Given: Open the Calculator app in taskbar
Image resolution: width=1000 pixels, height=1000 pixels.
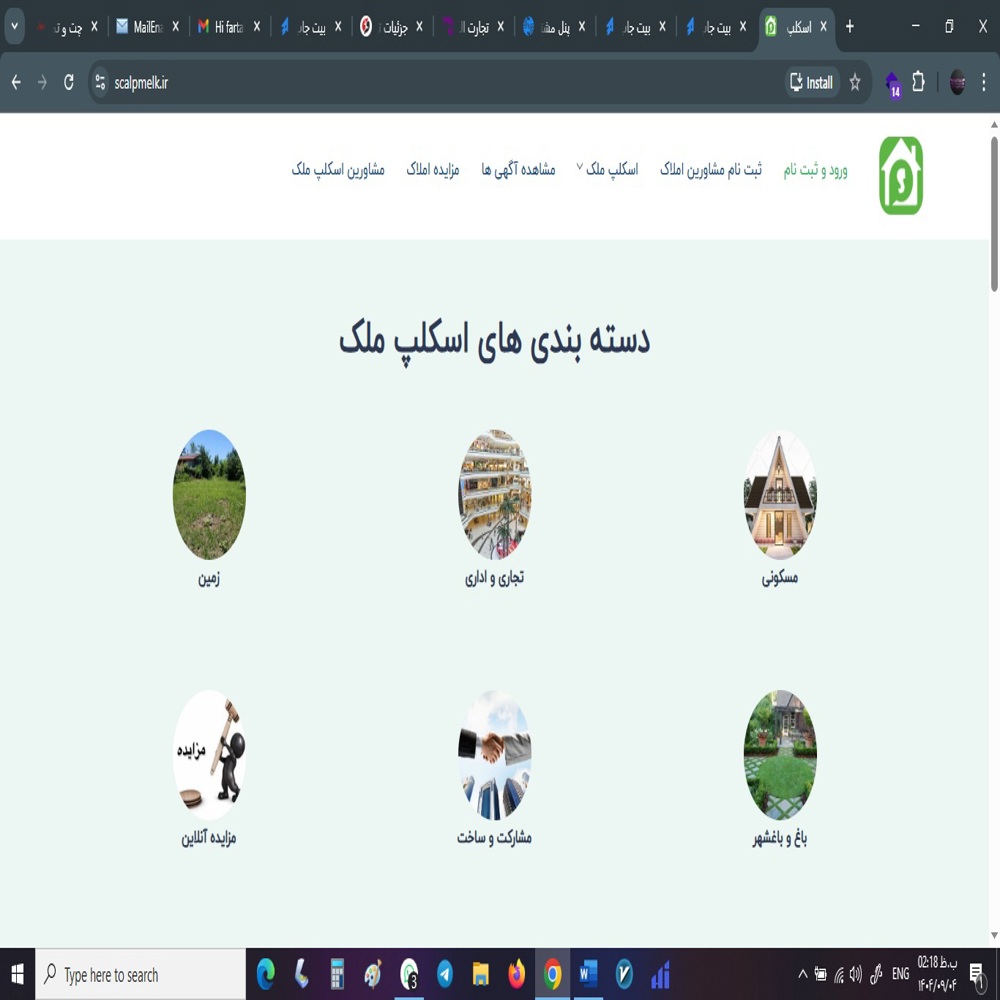Looking at the screenshot, I should pyautogui.click(x=337, y=974).
